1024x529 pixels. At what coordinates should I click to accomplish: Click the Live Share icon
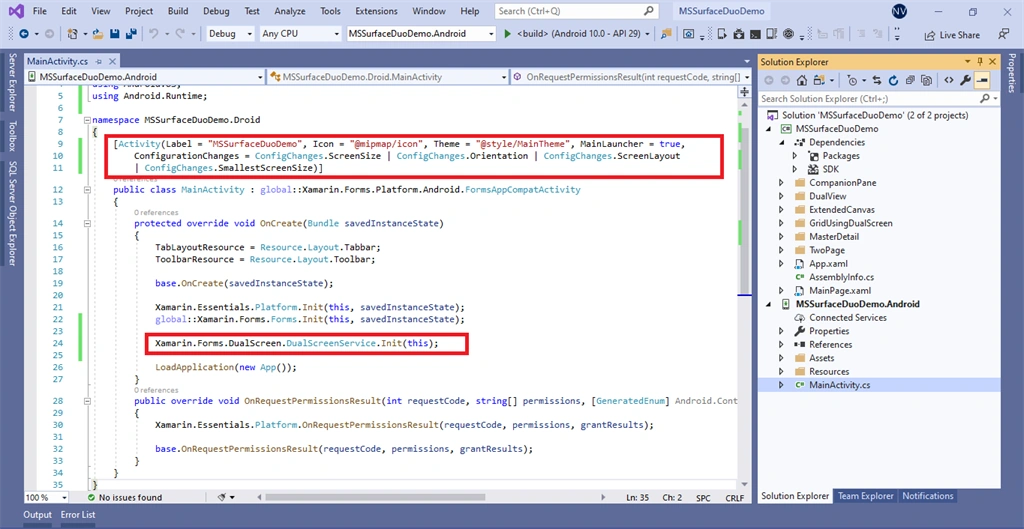(x=952, y=35)
